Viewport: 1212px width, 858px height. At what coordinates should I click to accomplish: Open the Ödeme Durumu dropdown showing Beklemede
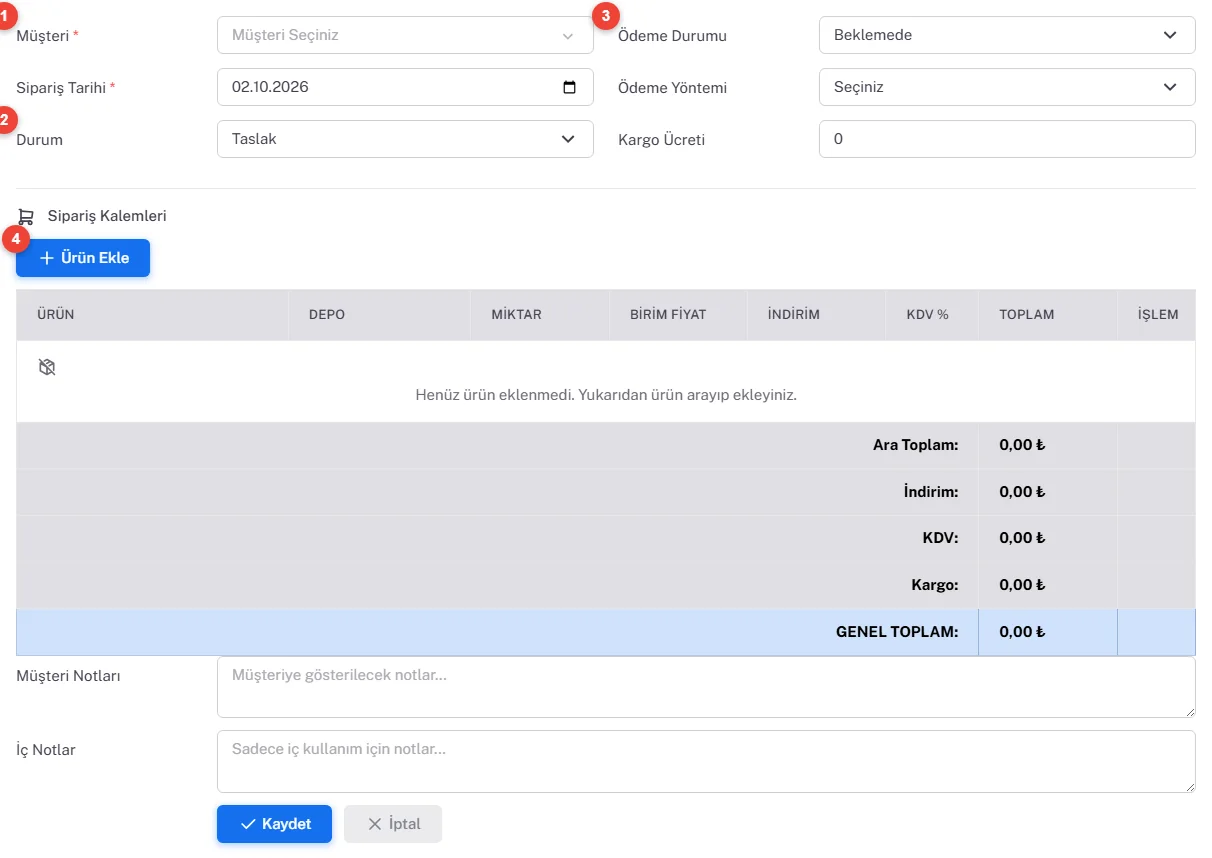[1007, 35]
